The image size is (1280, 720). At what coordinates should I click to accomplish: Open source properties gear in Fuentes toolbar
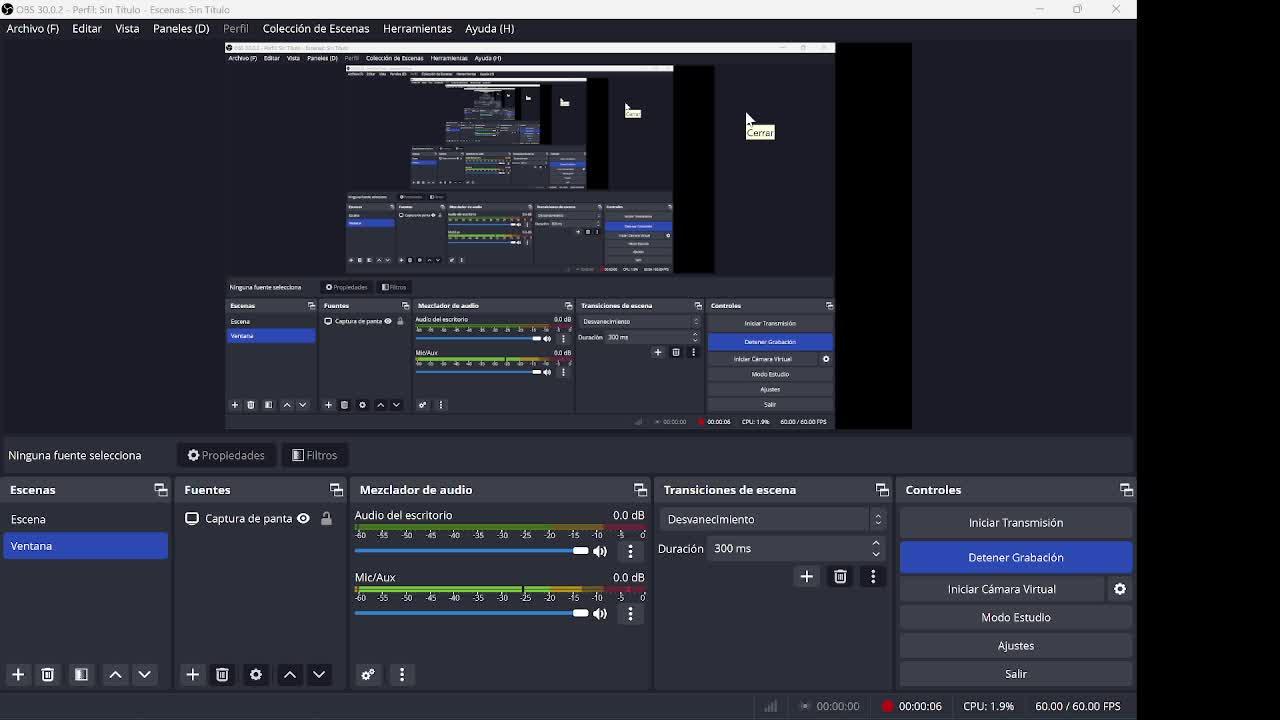[256, 675]
